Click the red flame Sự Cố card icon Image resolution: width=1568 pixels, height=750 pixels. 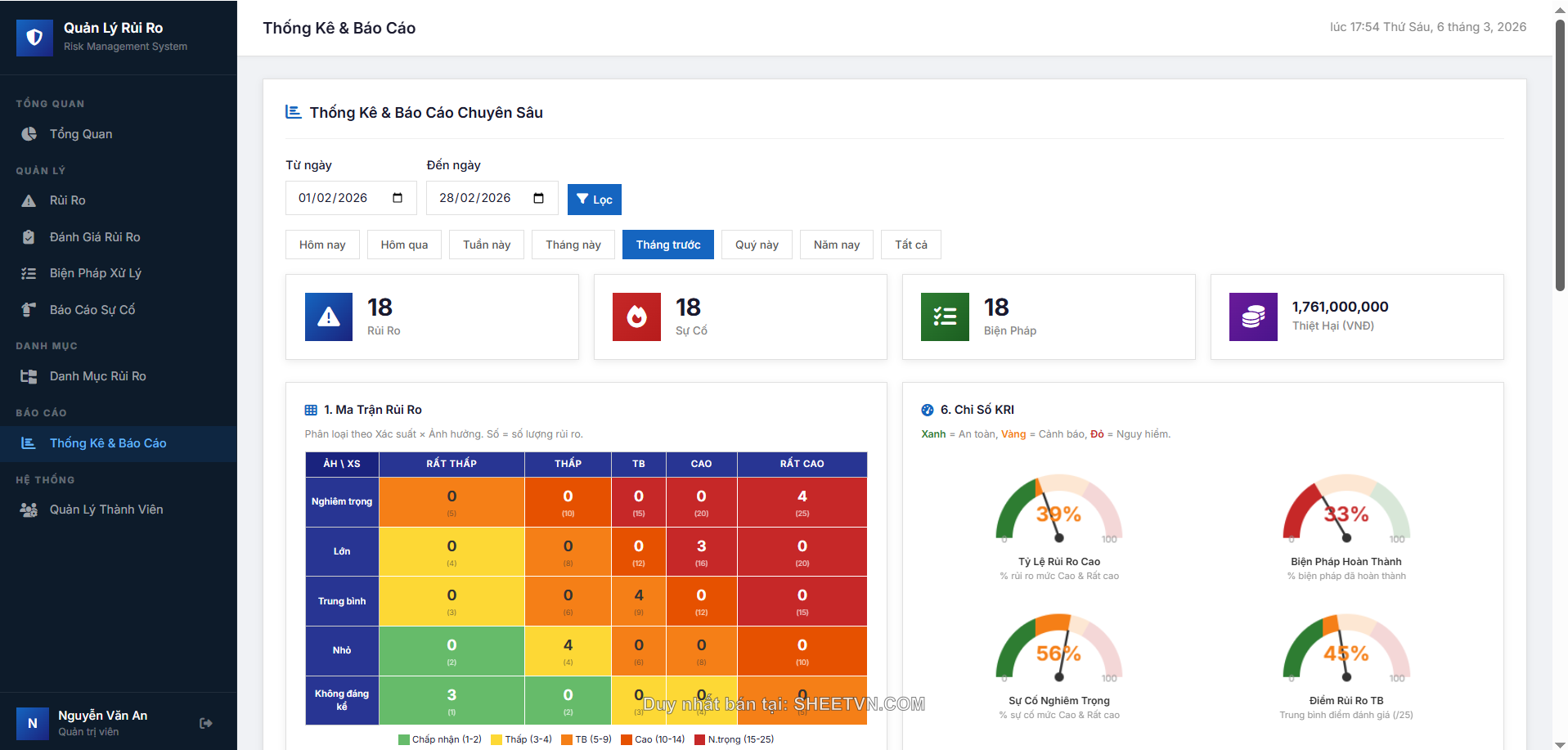(x=636, y=317)
